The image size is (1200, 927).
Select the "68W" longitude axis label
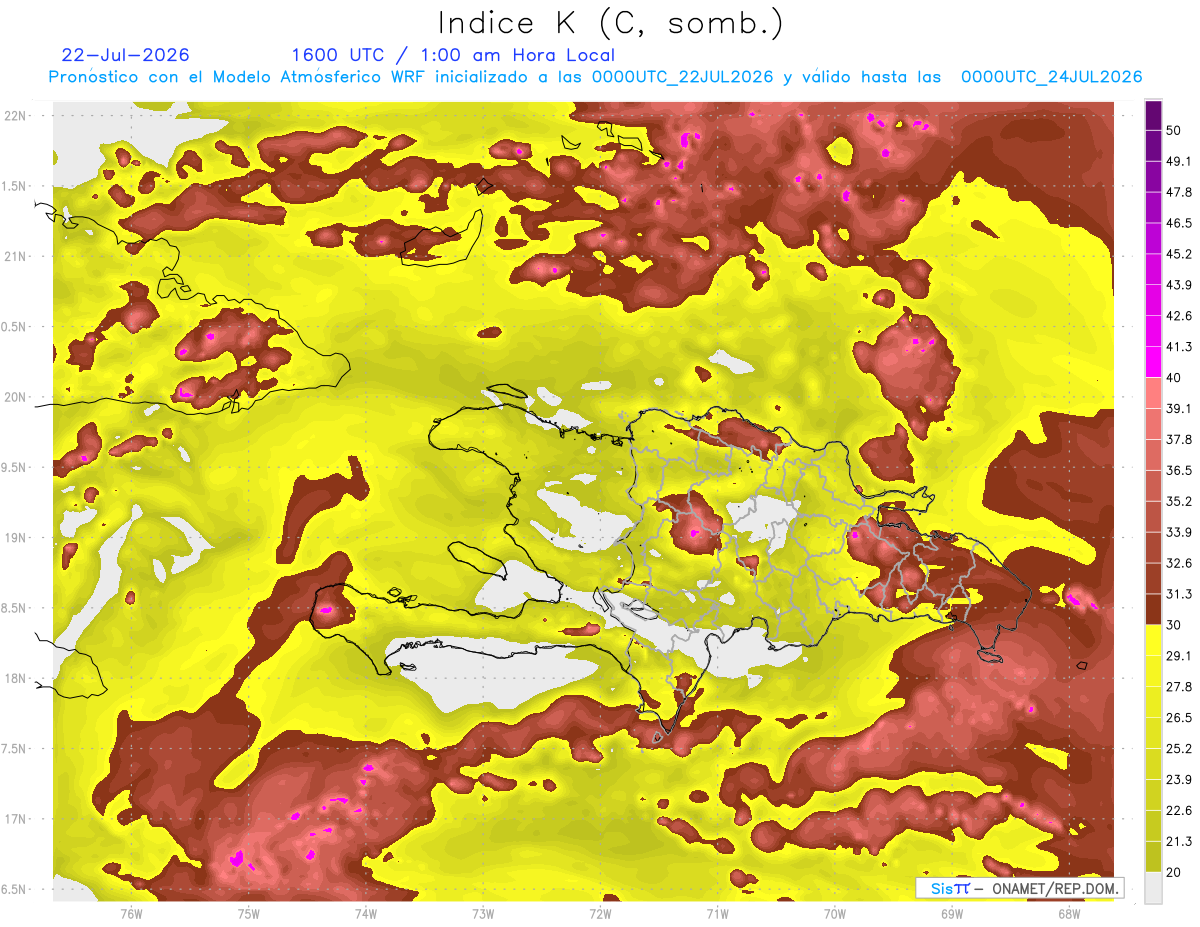pyautogui.click(x=1068, y=913)
